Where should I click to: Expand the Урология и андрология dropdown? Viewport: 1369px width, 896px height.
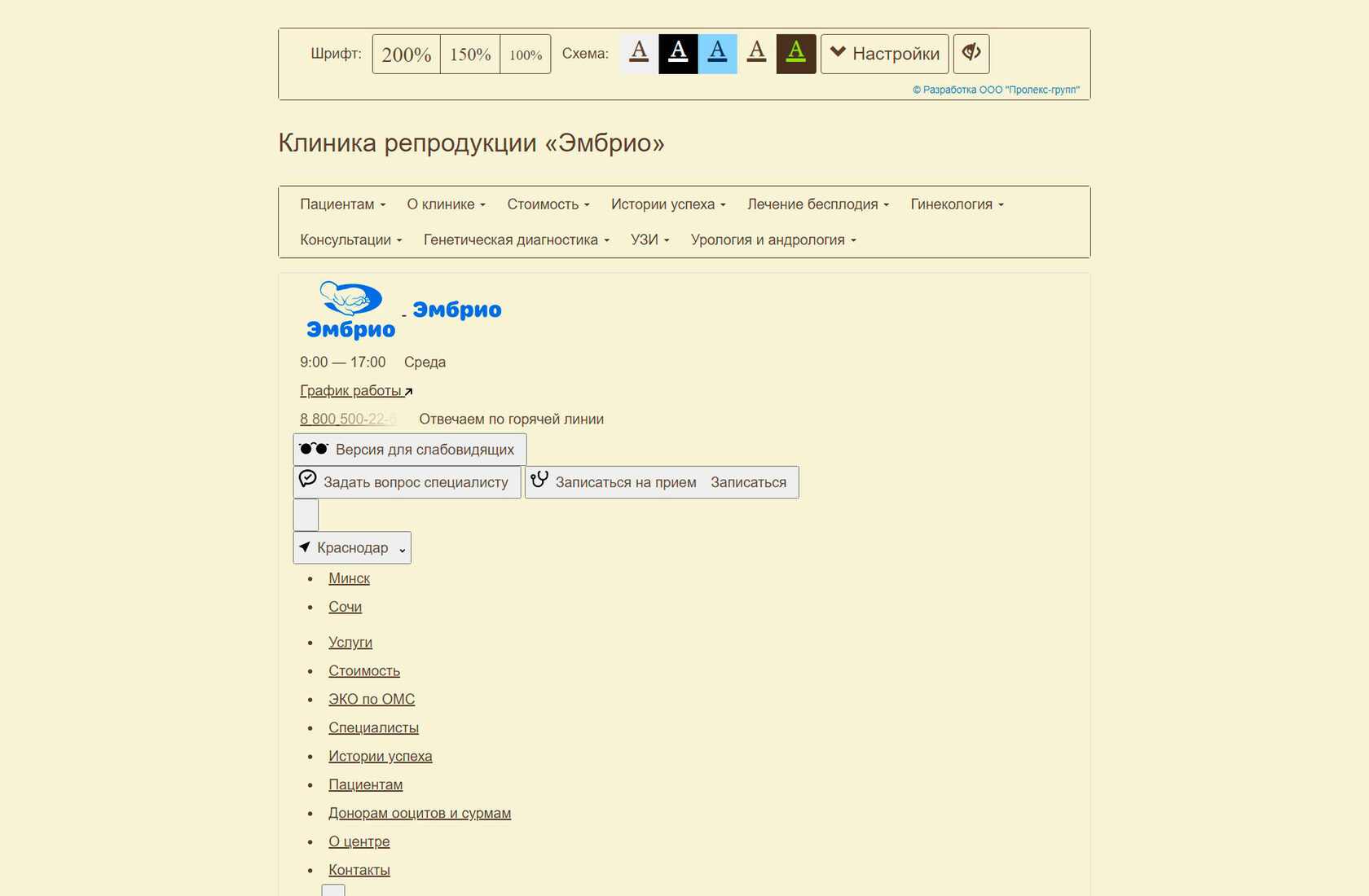773,240
